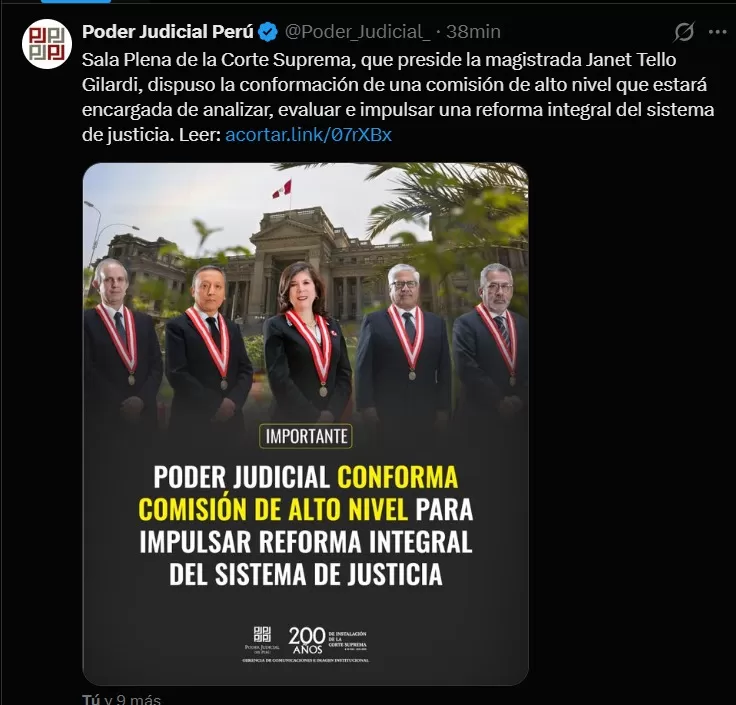This screenshot has width=736, height=705.
Task: Open the three-dot more options menu
Action: [x=718, y=32]
